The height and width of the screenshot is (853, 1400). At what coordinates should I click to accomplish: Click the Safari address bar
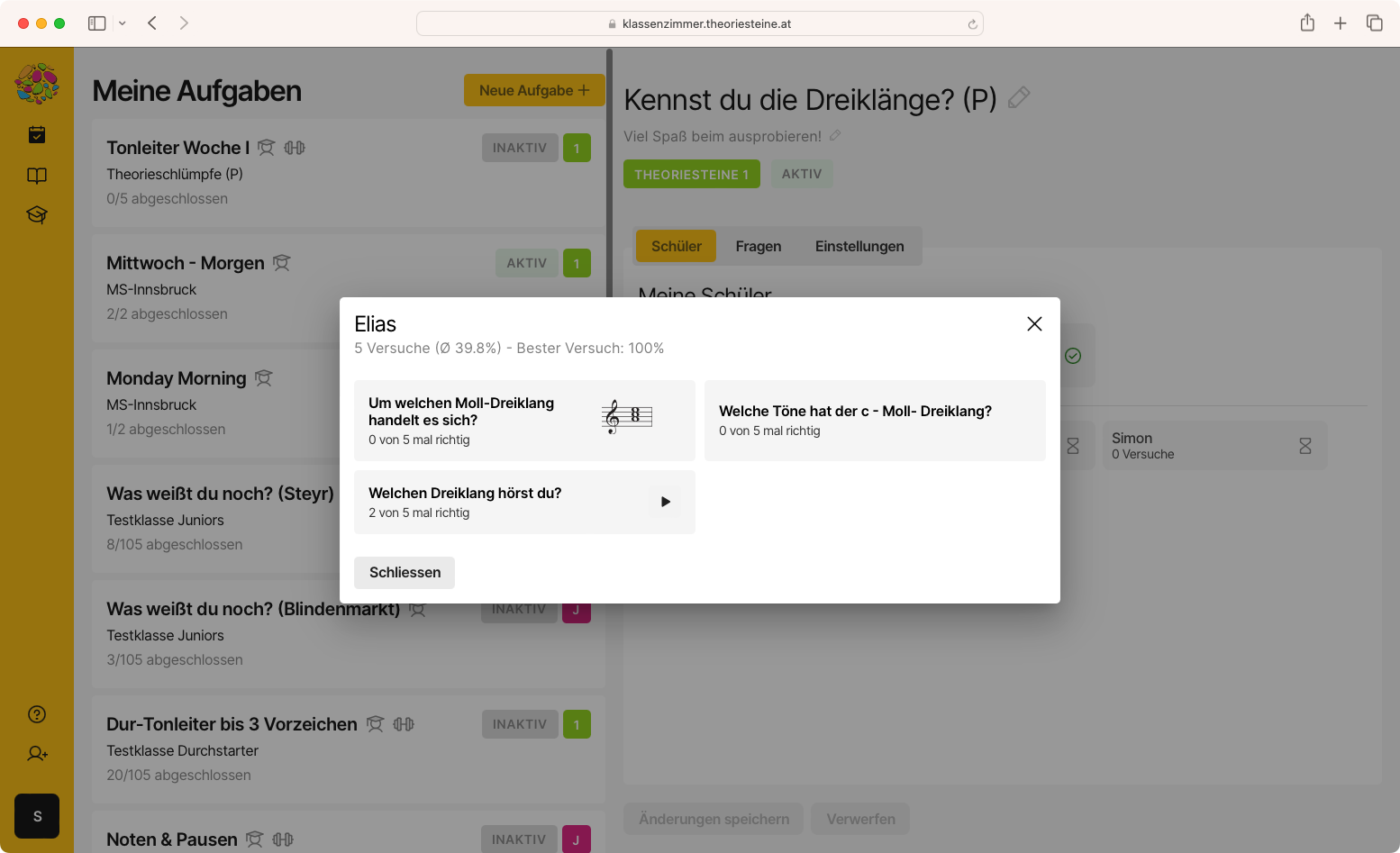pyautogui.click(x=699, y=23)
